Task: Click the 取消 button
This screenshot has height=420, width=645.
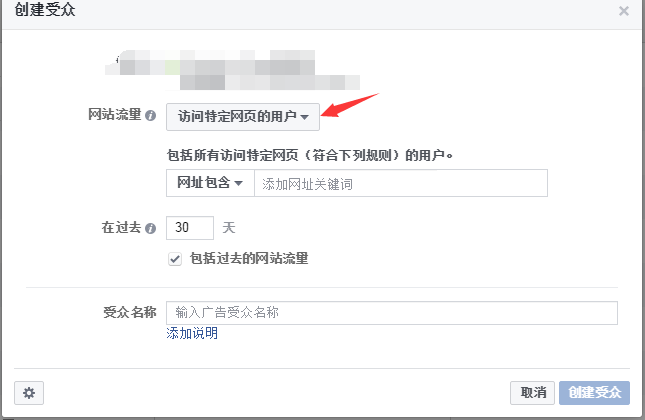Action: (x=532, y=393)
